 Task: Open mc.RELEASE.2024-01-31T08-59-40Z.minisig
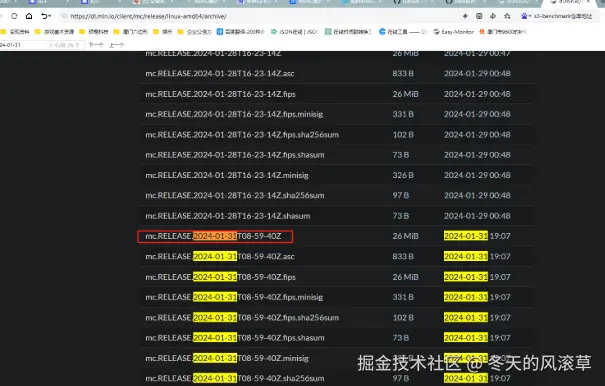coord(227,358)
